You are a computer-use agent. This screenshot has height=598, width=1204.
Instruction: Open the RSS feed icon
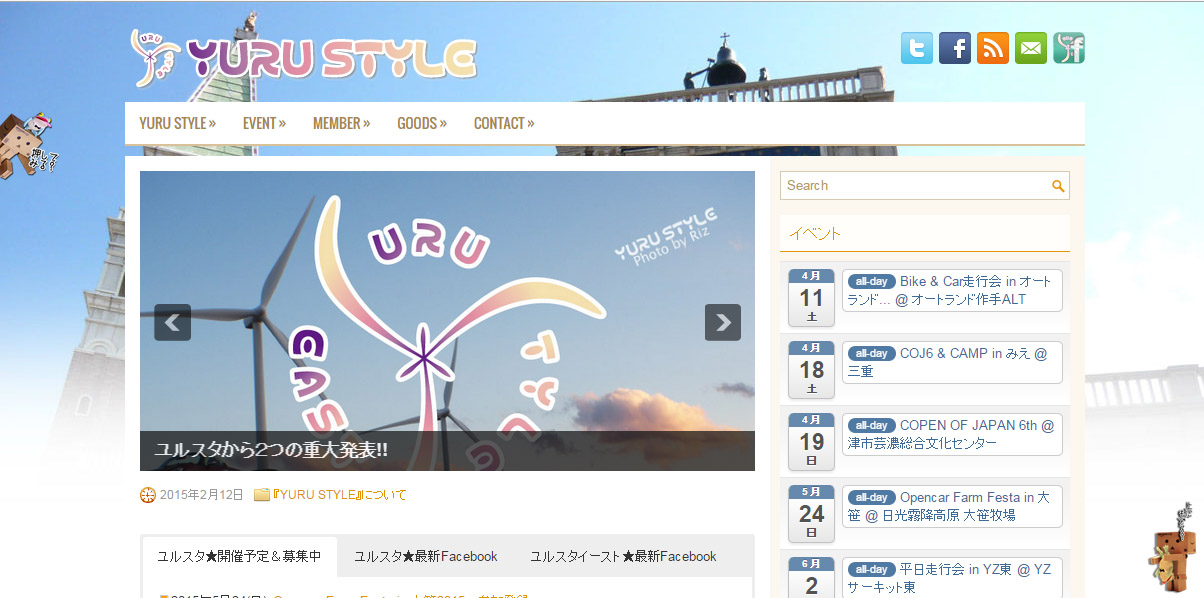point(992,48)
